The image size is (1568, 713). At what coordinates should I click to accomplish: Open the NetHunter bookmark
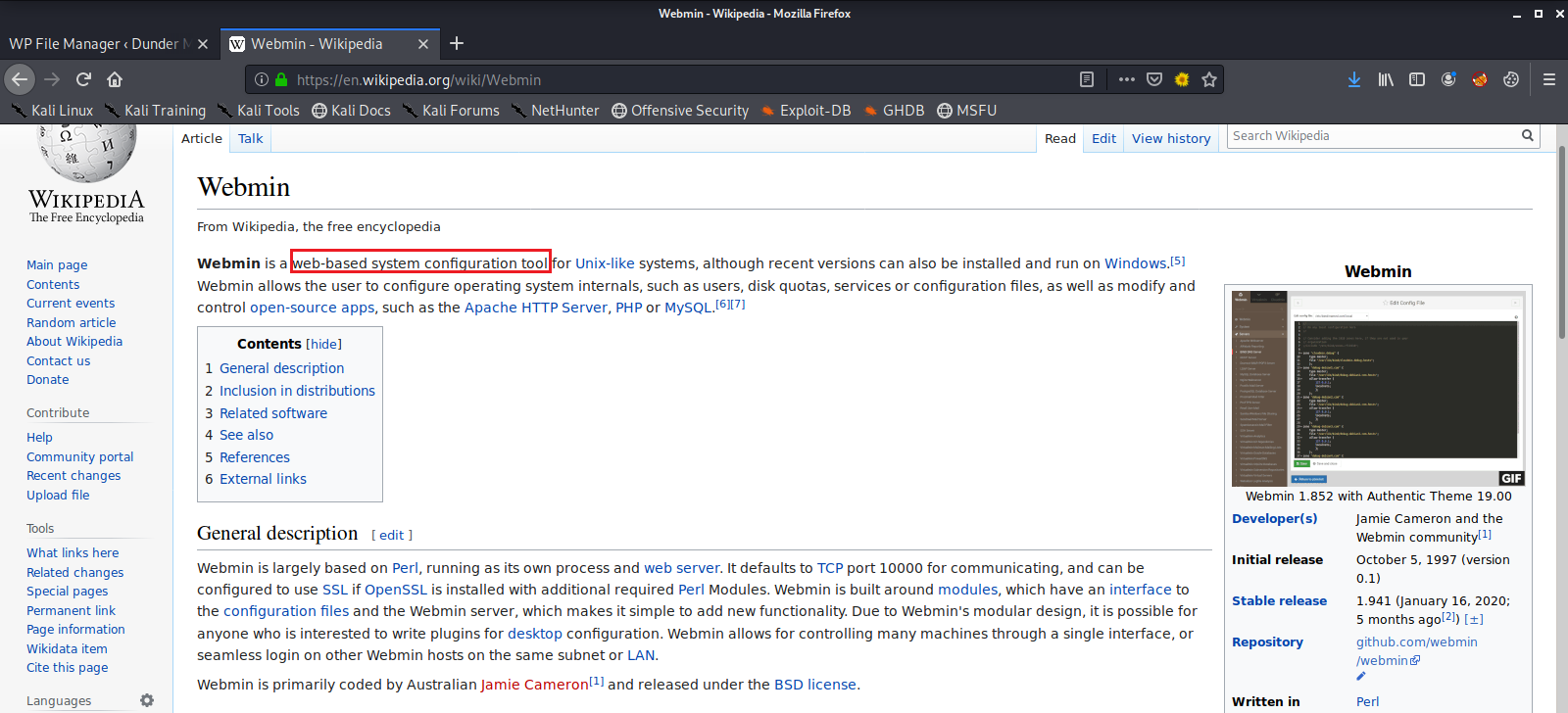click(555, 111)
